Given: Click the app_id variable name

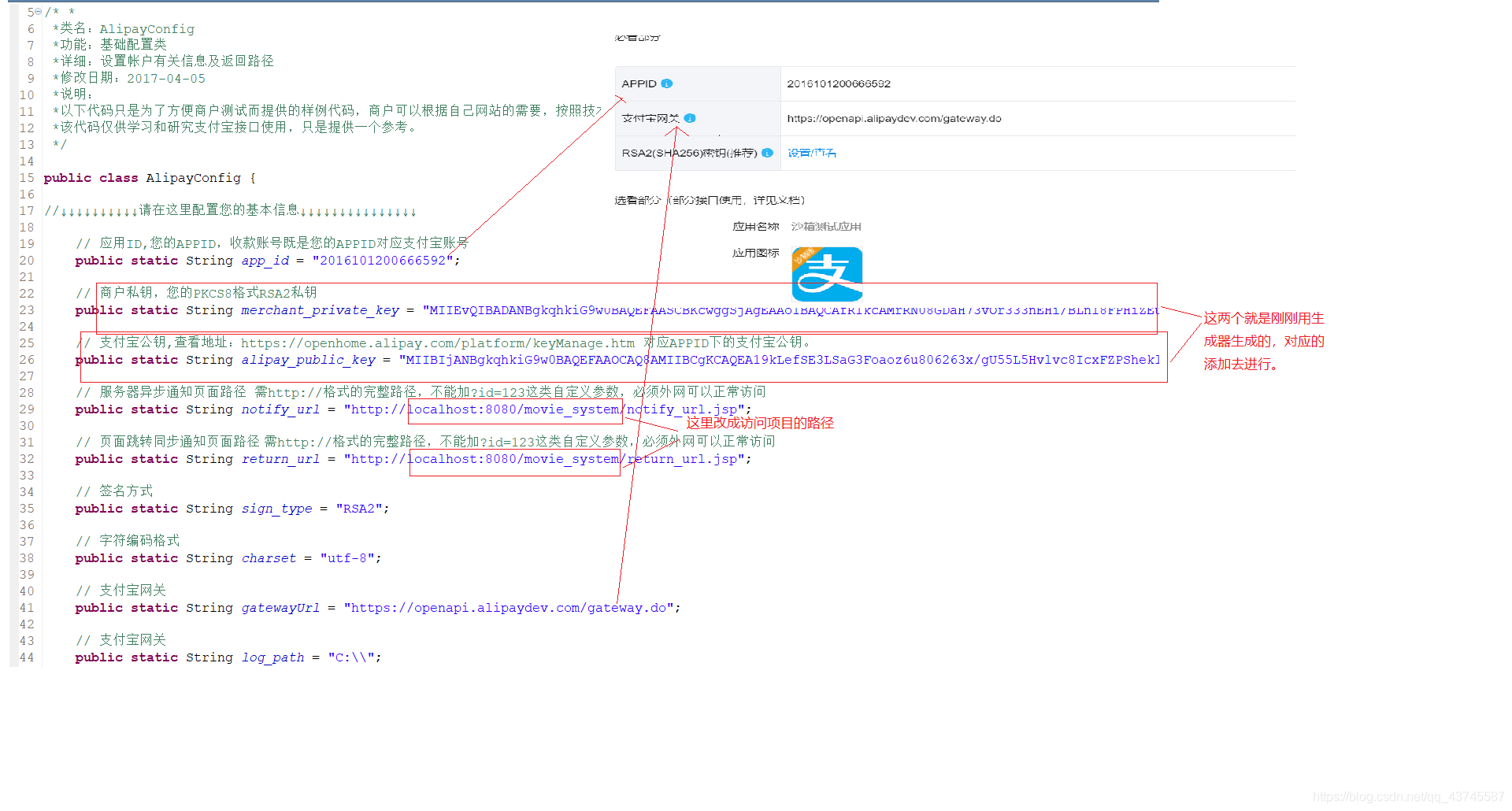Looking at the screenshot, I should click(265, 261).
